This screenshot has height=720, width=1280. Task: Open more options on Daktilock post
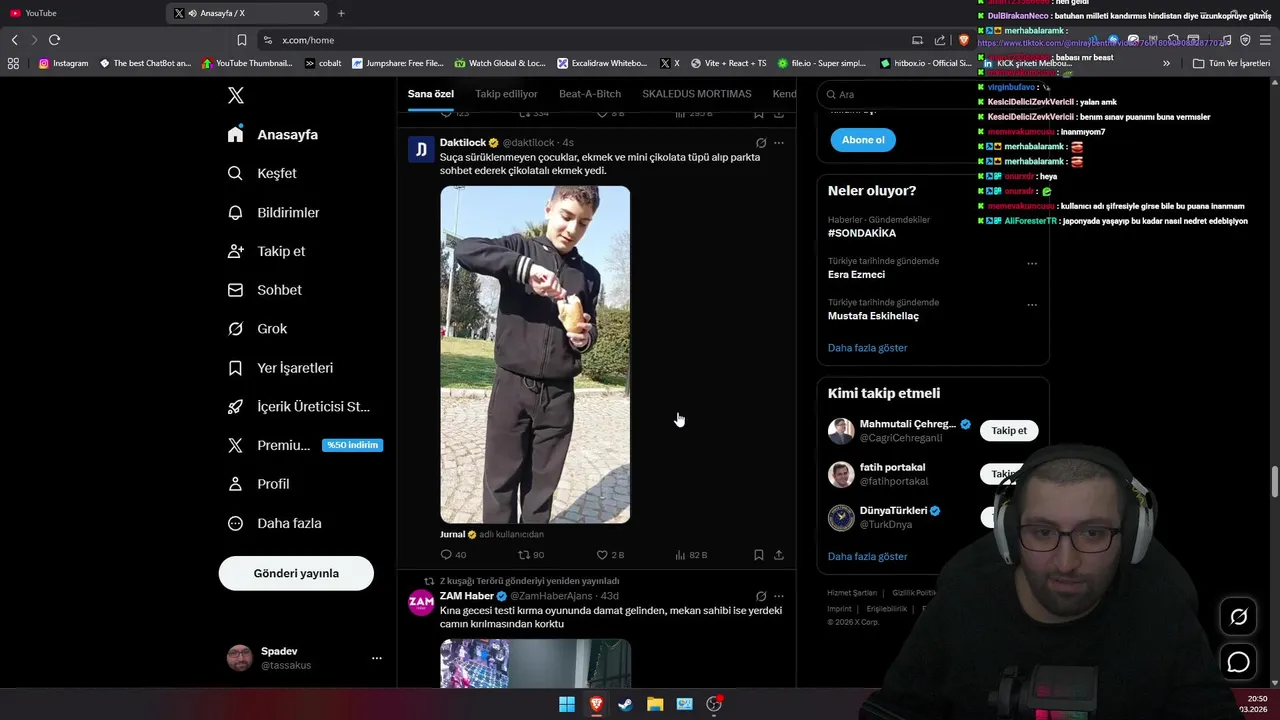[779, 143]
